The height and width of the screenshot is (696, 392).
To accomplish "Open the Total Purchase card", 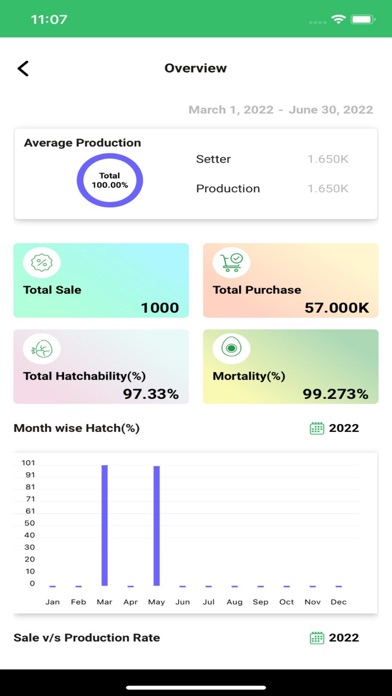I will 291,280.
